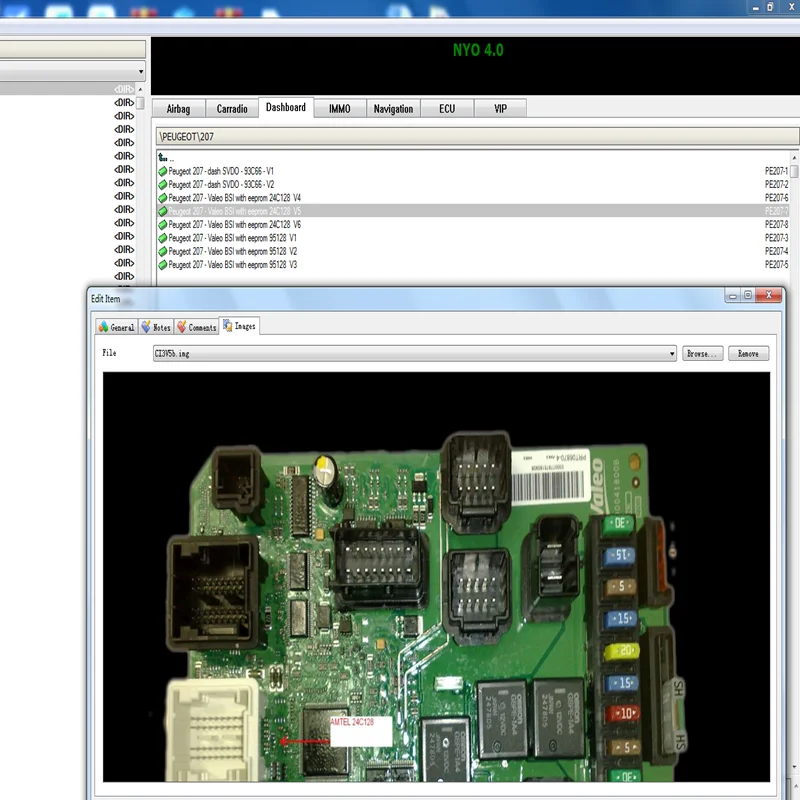Screen dimensions: 800x800
Task: Click the parent folder up-arrow icon
Action: pyautogui.click(x=162, y=158)
